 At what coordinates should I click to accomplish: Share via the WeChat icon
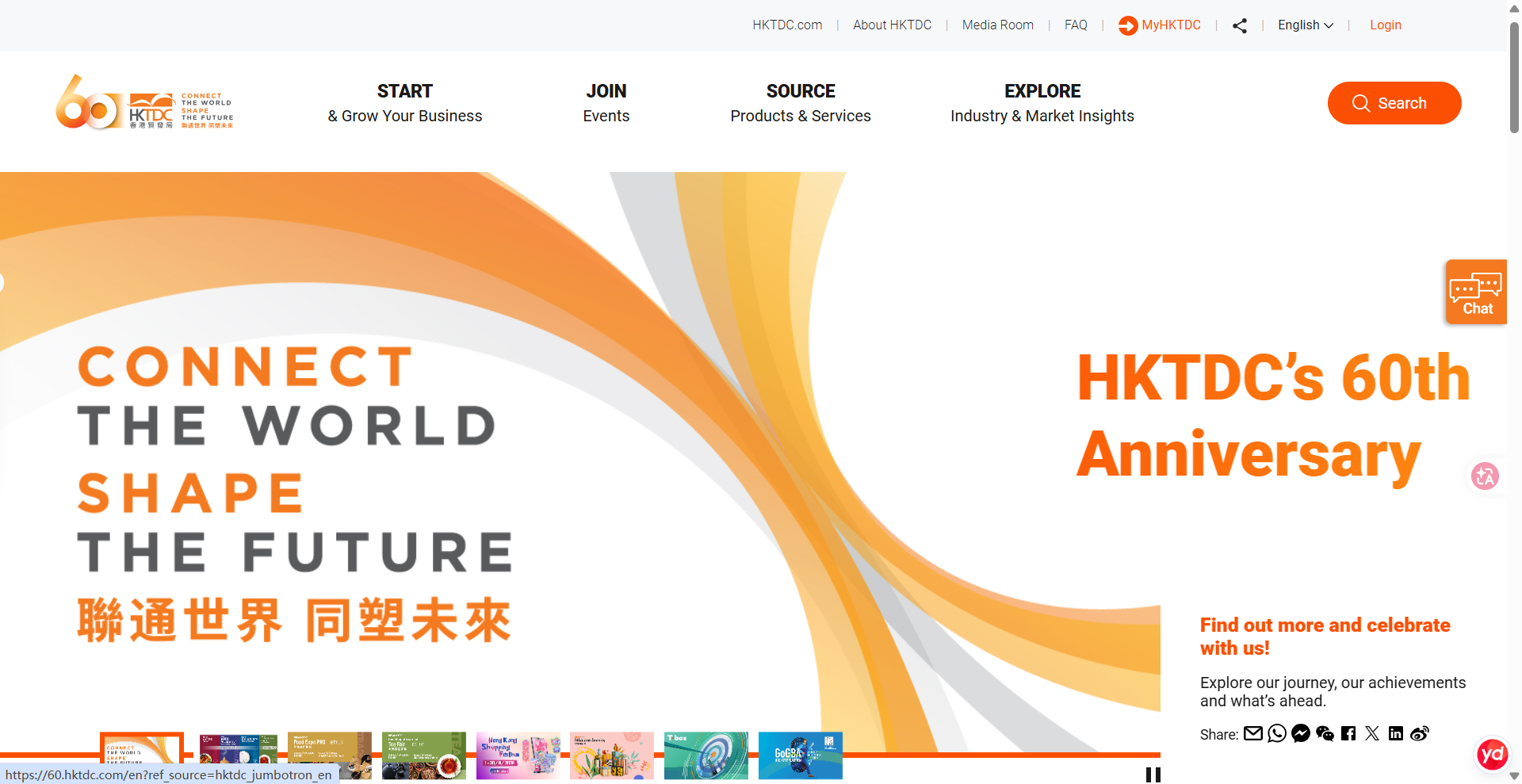tap(1325, 733)
